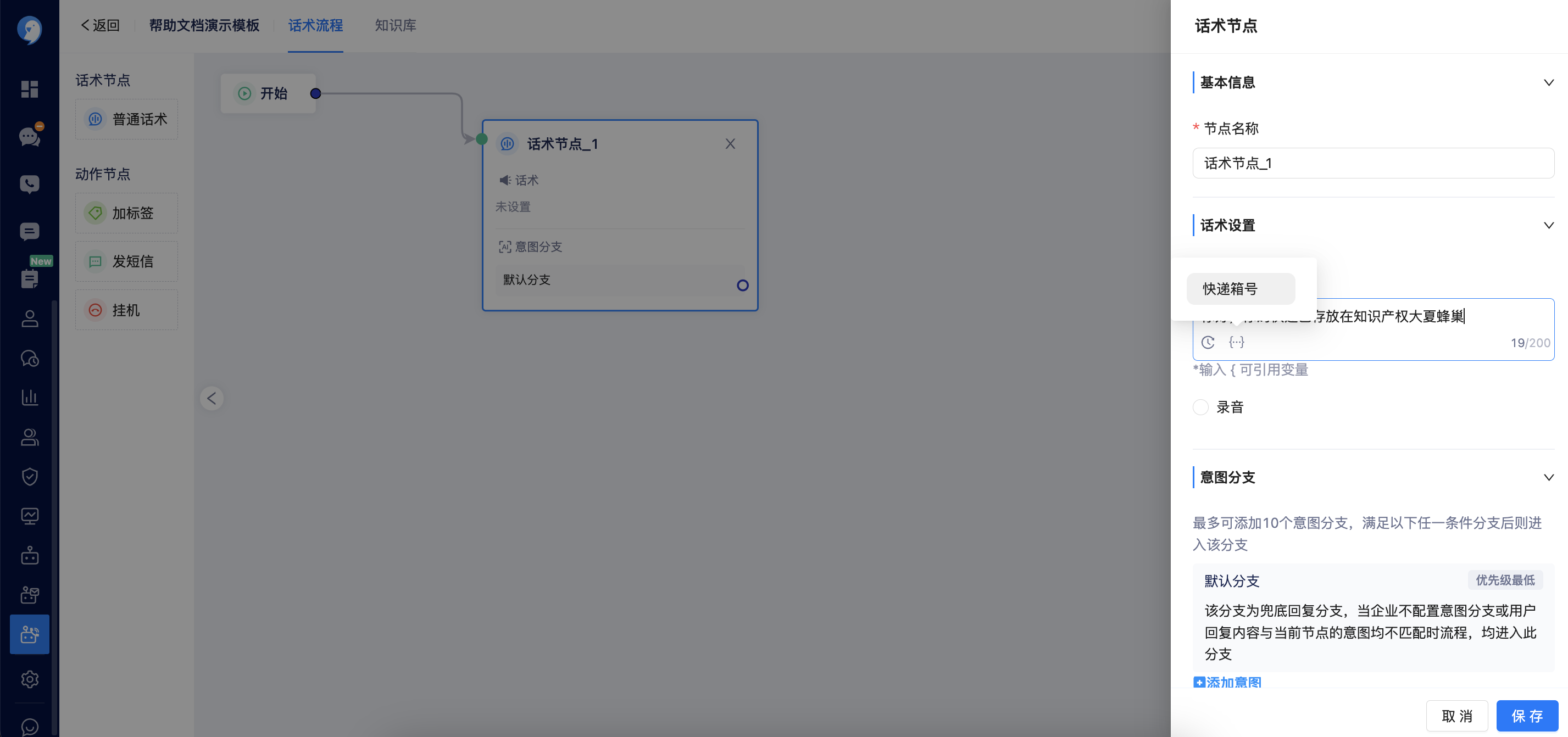Click the history clock icon in the script box

tap(1208, 343)
